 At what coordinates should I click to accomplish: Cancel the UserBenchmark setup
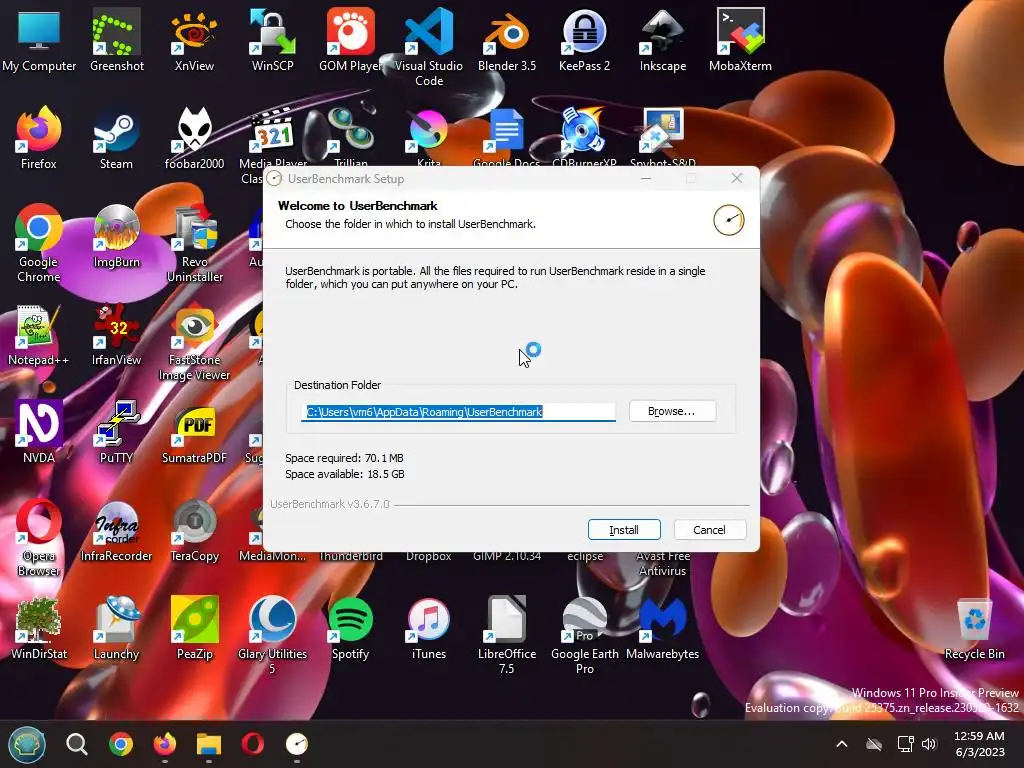709,530
